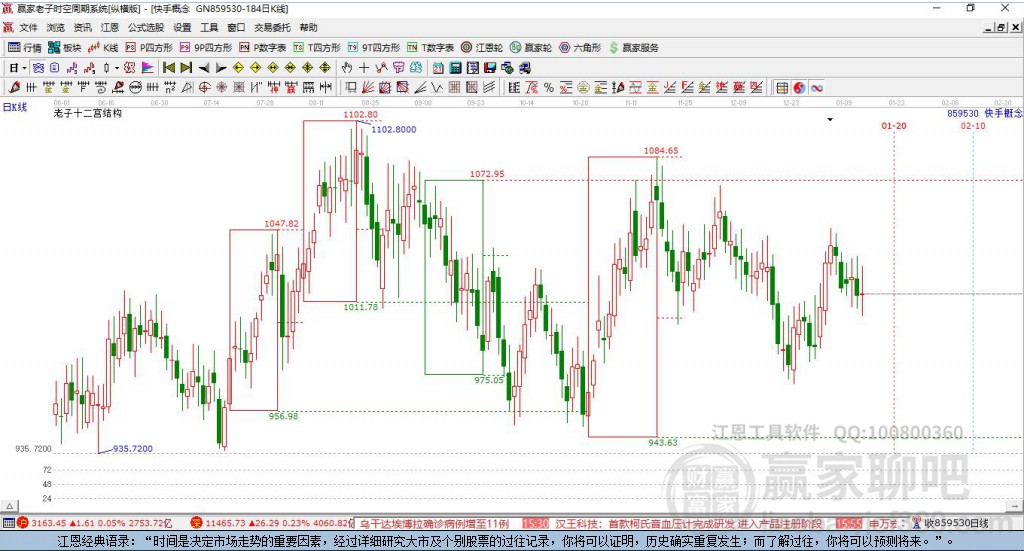
Task: Click the 02-10 date marker
Action: click(972, 125)
